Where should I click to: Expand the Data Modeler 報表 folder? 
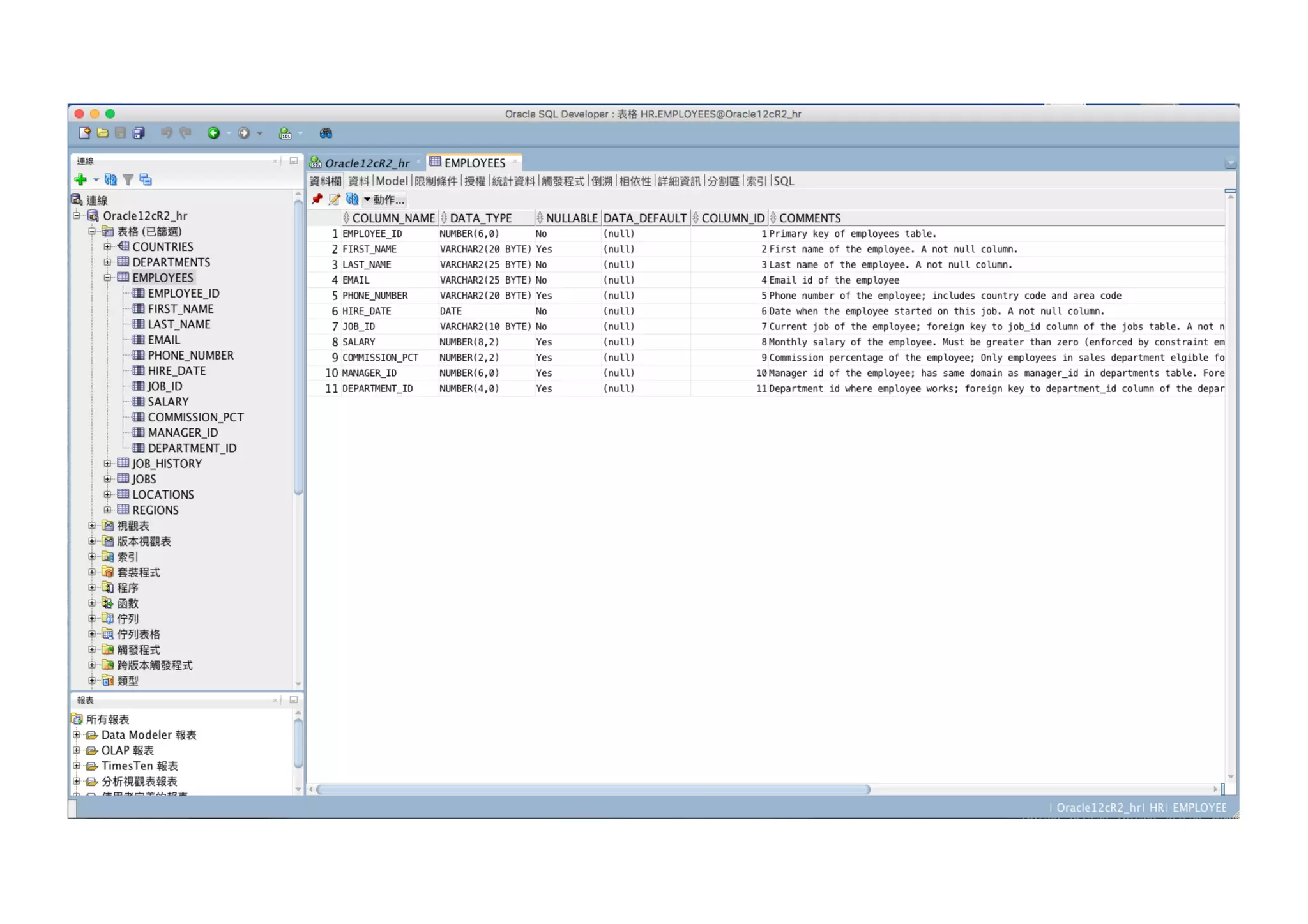[77, 735]
